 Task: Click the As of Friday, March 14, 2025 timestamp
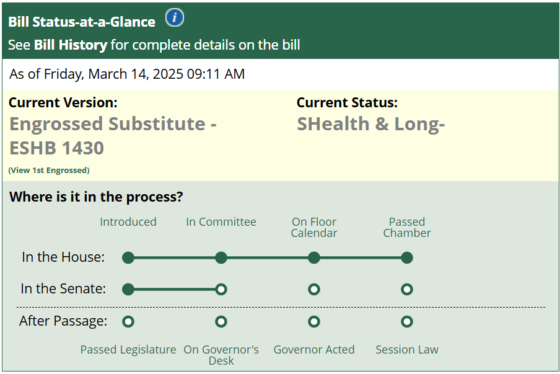127,74
